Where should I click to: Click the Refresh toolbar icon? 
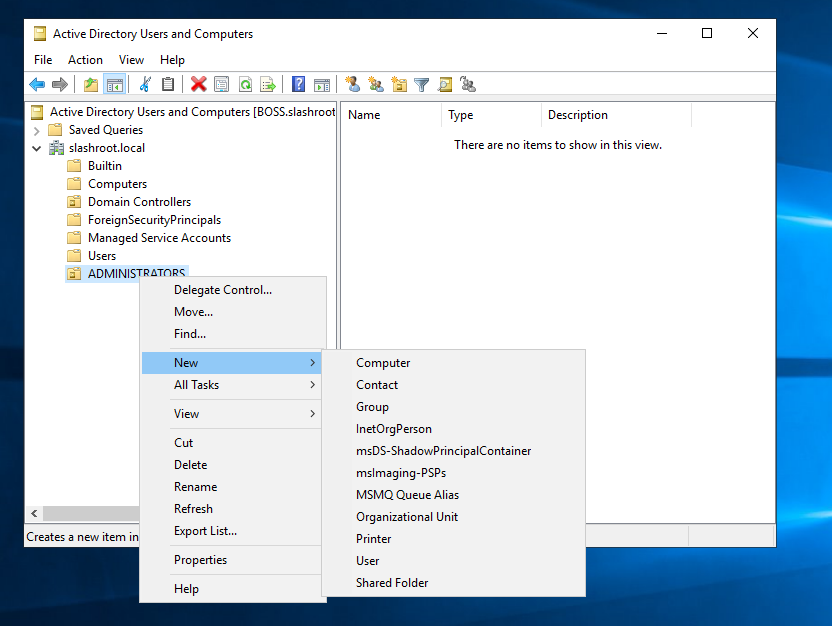point(245,85)
